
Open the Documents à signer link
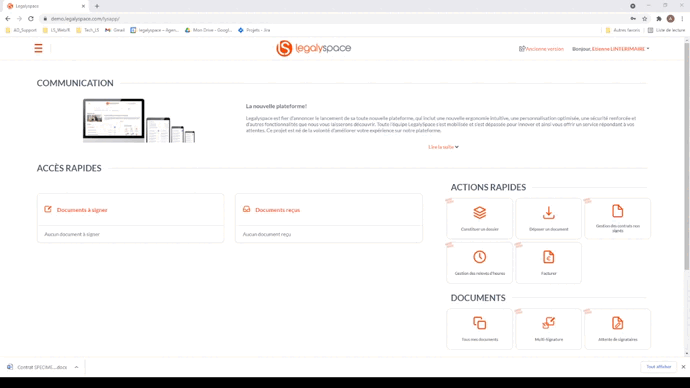pos(82,210)
